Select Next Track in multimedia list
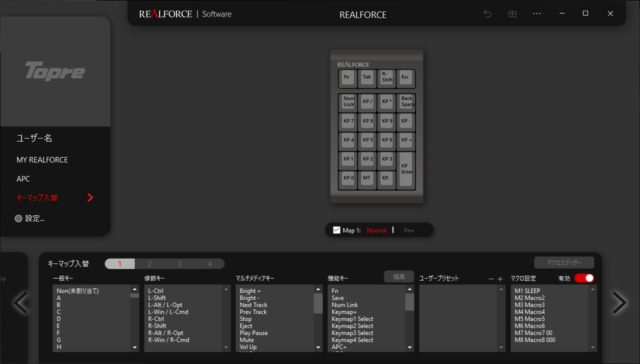The height and width of the screenshot is (364, 640). pyautogui.click(x=253, y=305)
